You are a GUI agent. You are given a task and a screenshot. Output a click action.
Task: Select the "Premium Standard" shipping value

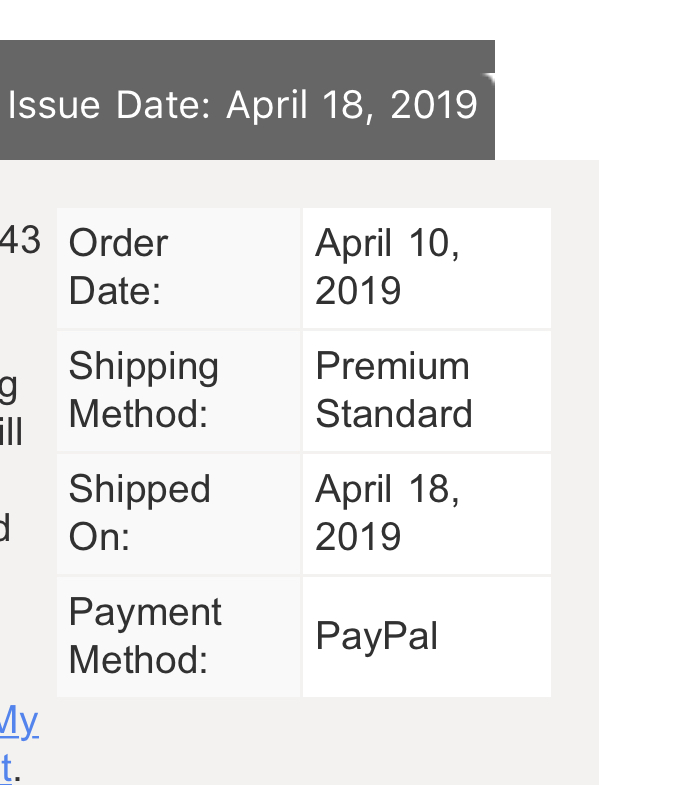point(427,391)
